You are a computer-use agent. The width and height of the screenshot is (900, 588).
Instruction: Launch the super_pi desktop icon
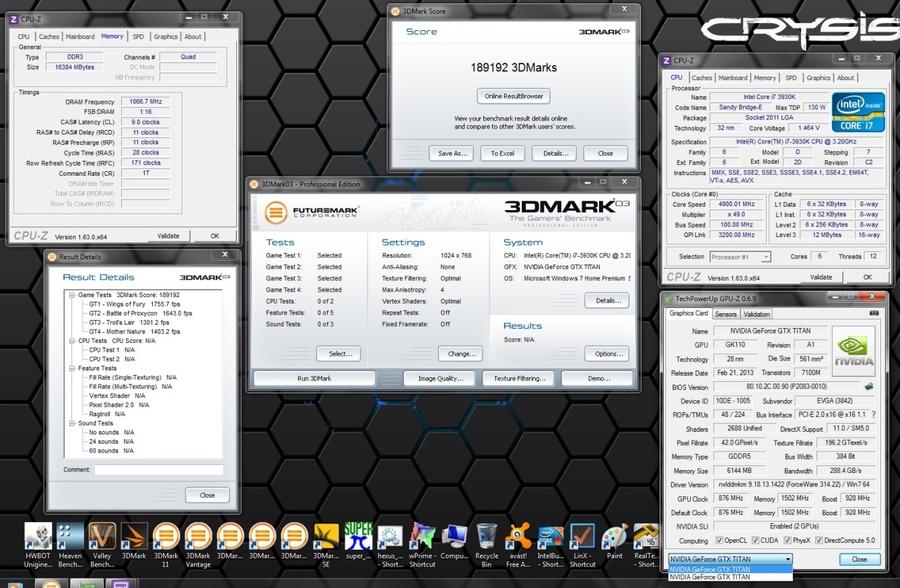[359, 540]
